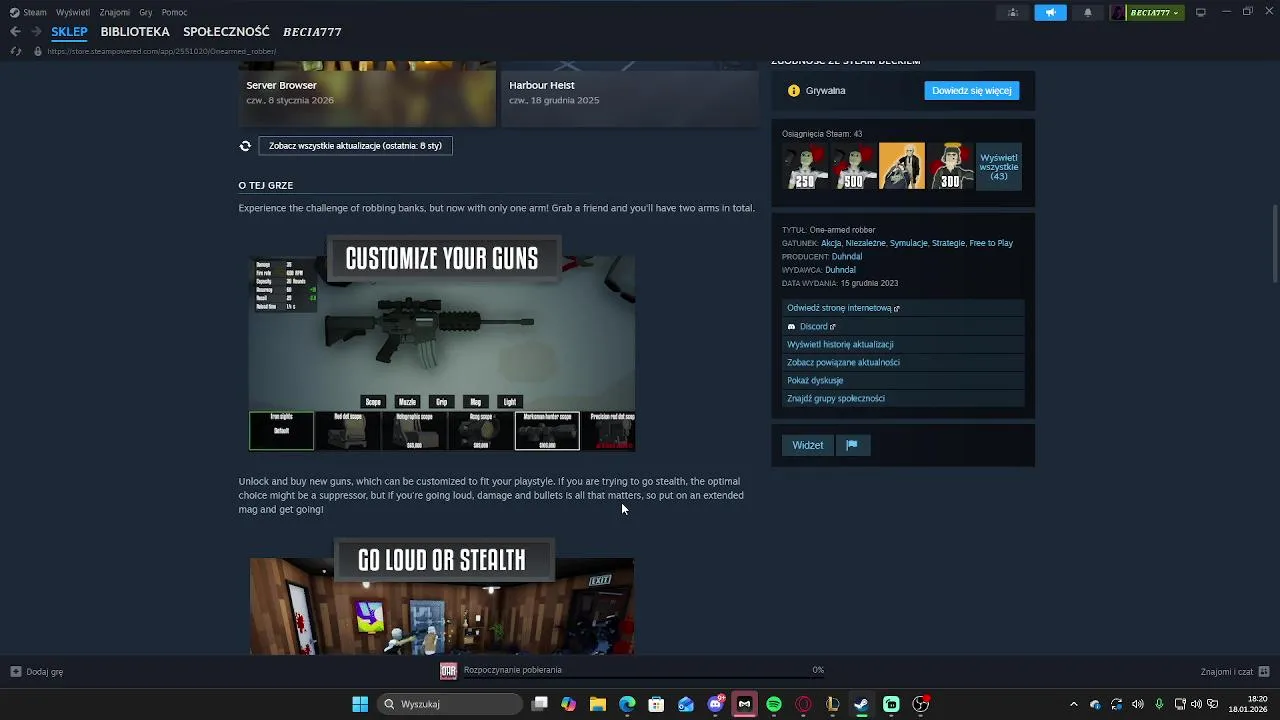Open Microsoft Edge from the taskbar

[x=627, y=704]
